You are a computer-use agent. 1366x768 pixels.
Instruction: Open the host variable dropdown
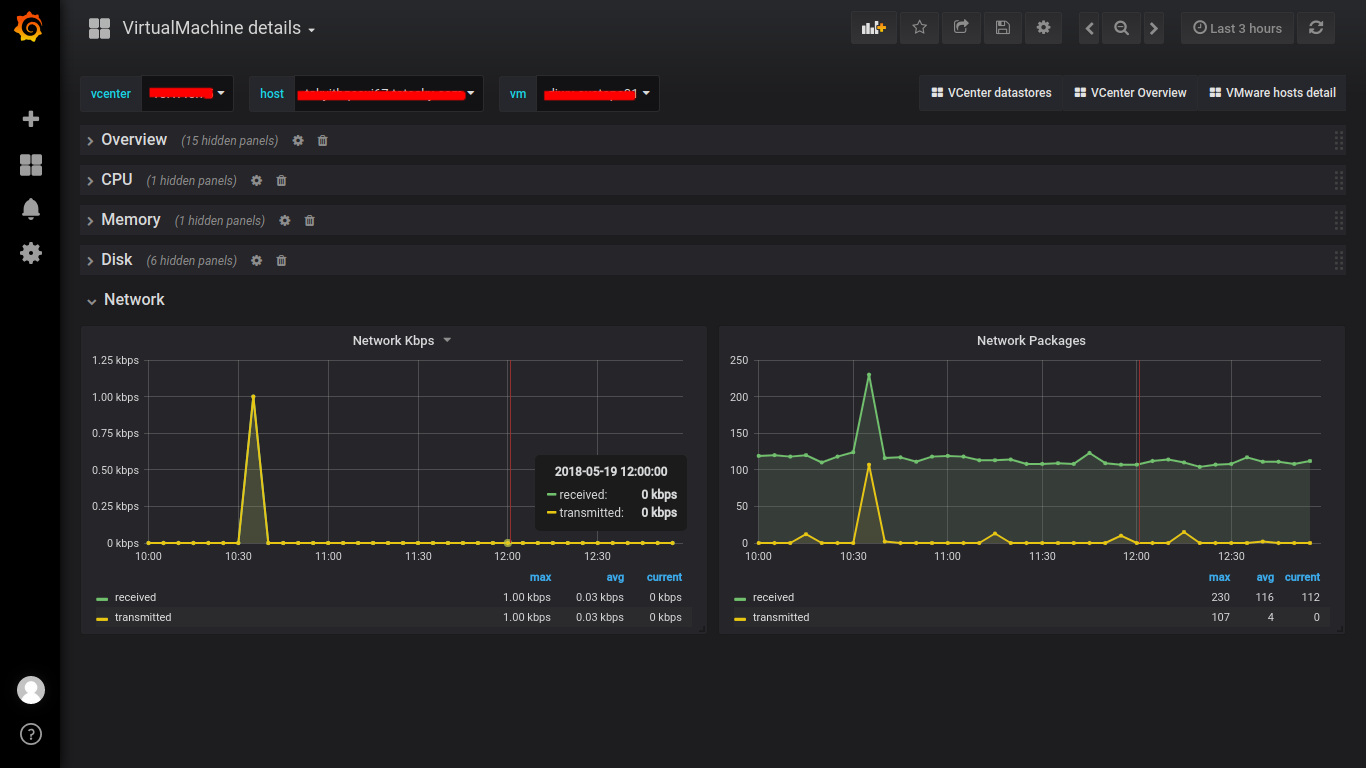tap(389, 93)
